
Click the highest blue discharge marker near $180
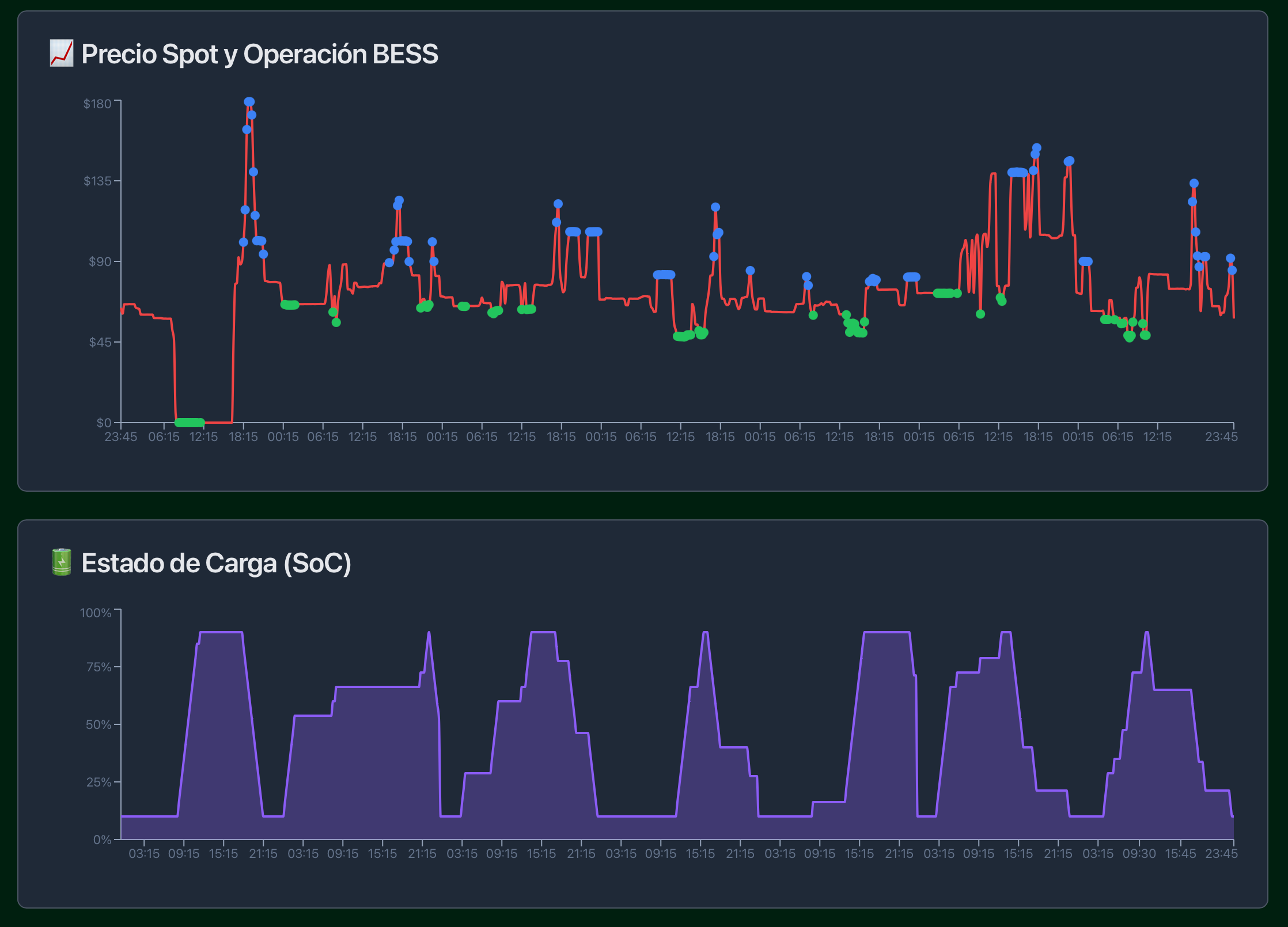pos(249,102)
